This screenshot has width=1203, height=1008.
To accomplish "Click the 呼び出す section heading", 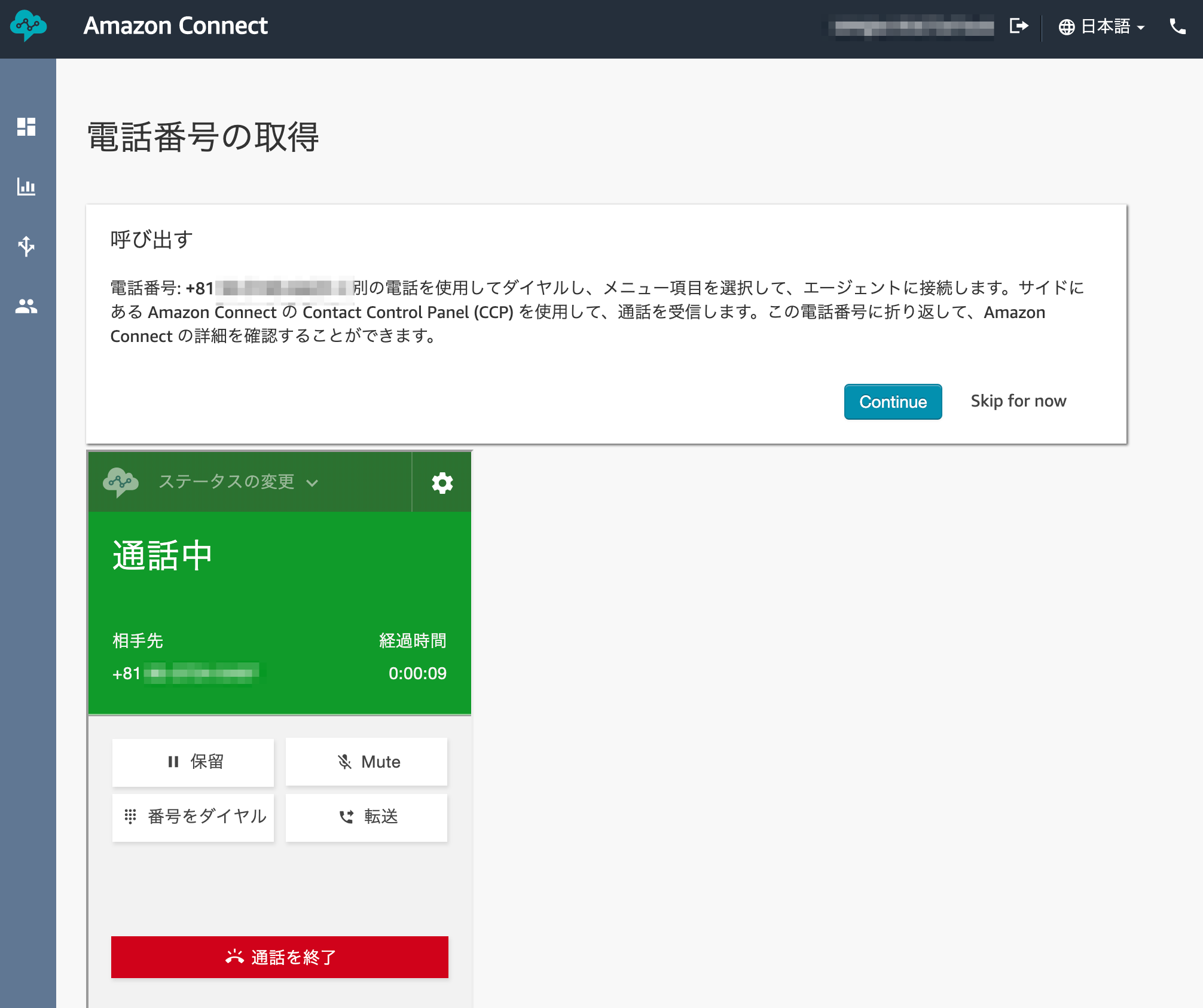I will coord(152,240).
